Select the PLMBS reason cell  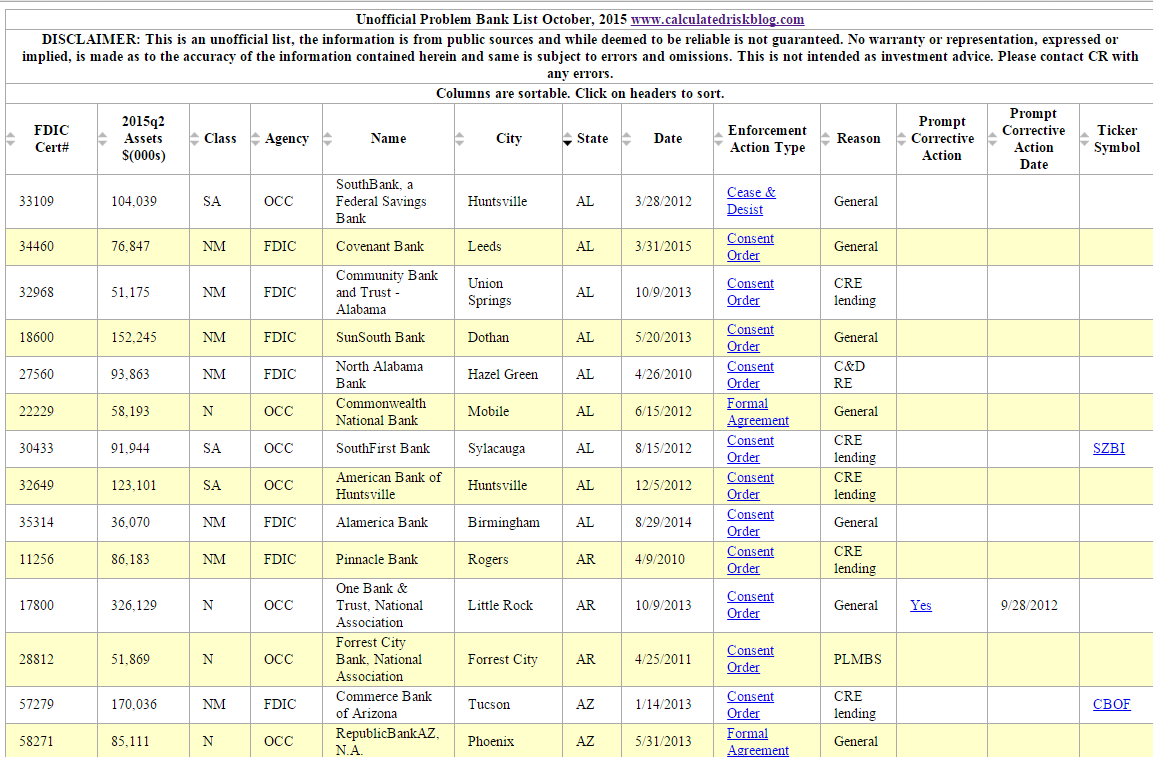click(857, 659)
